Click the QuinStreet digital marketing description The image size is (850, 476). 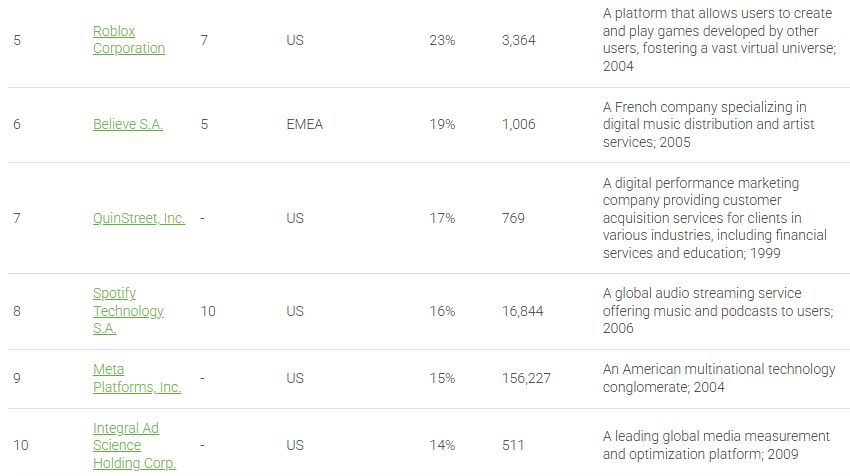click(x=715, y=218)
